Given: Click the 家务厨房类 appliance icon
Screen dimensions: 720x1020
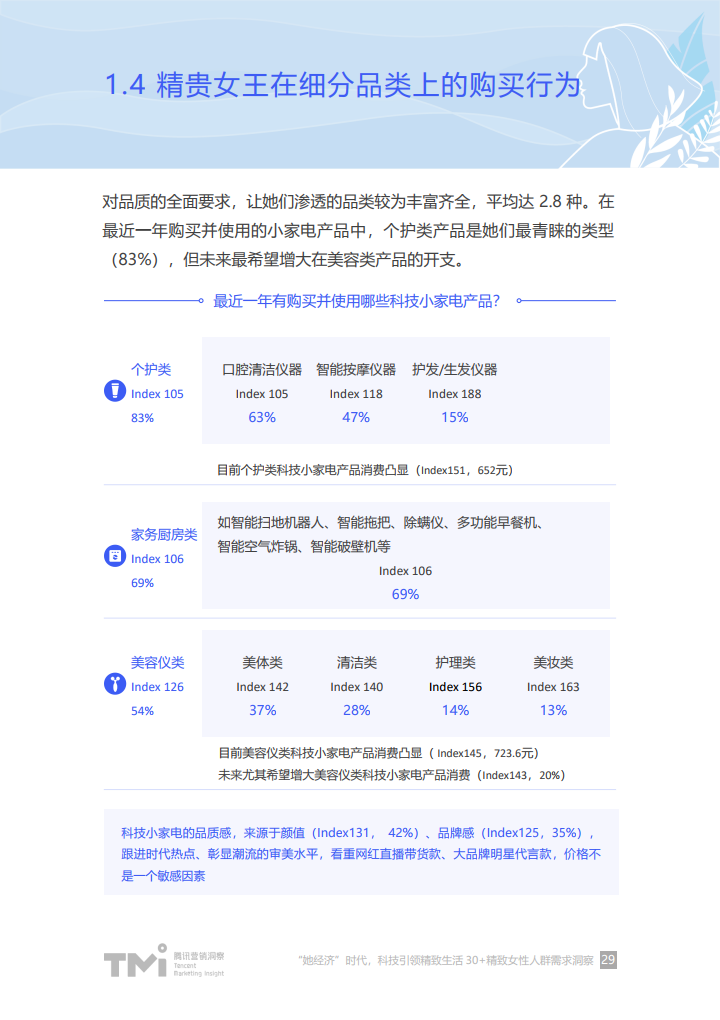Looking at the screenshot, I should pos(115,557).
